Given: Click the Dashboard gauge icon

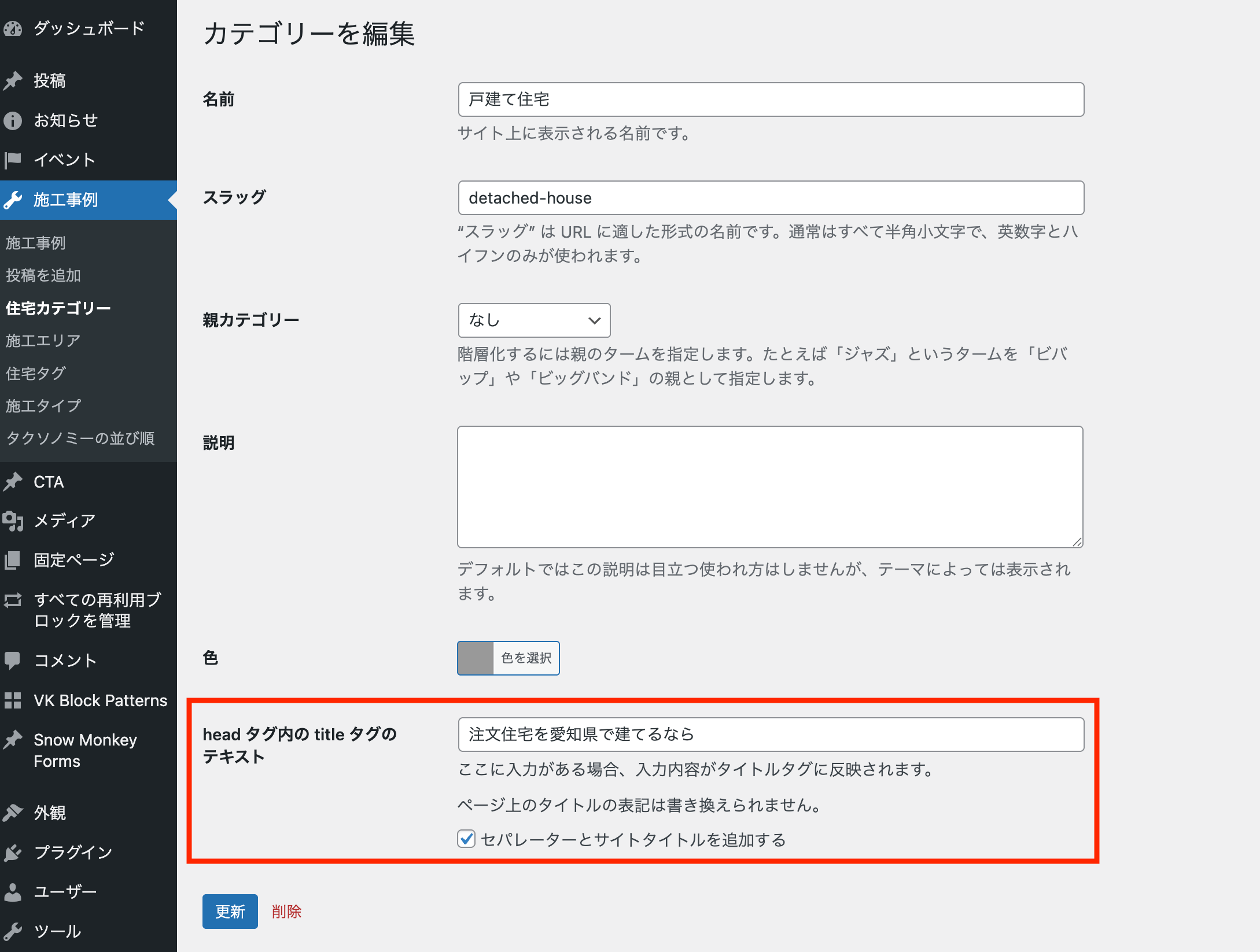Looking at the screenshot, I should tap(13, 28).
